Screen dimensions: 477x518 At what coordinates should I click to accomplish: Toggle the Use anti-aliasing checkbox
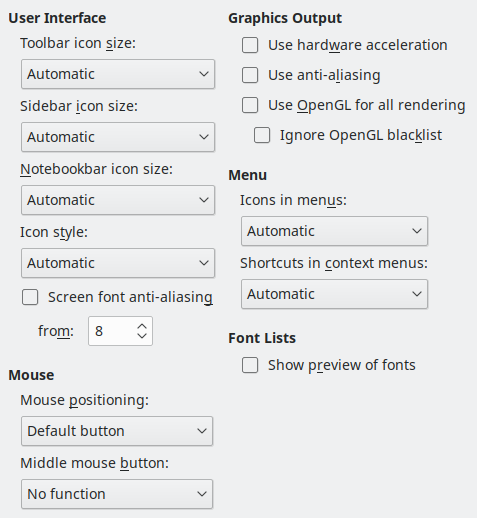click(x=250, y=75)
